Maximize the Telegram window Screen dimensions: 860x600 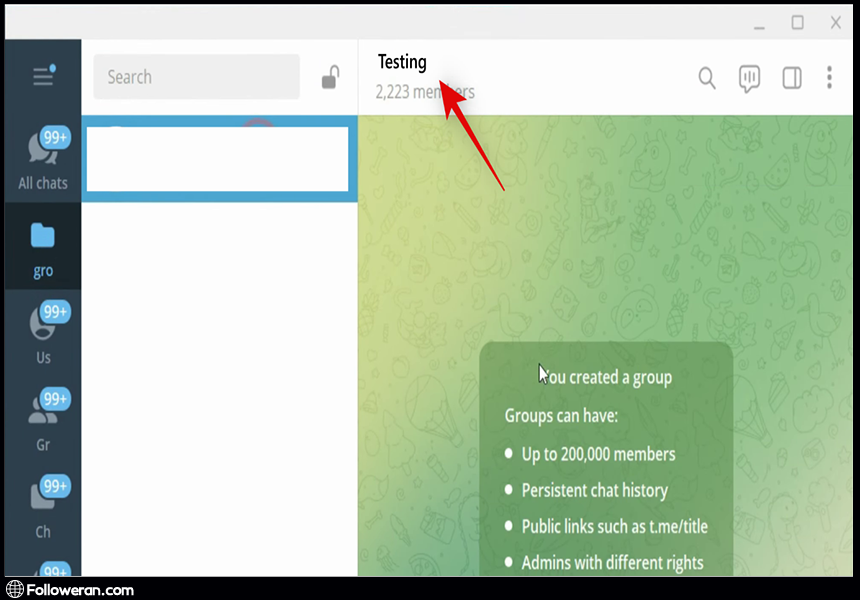(797, 22)
